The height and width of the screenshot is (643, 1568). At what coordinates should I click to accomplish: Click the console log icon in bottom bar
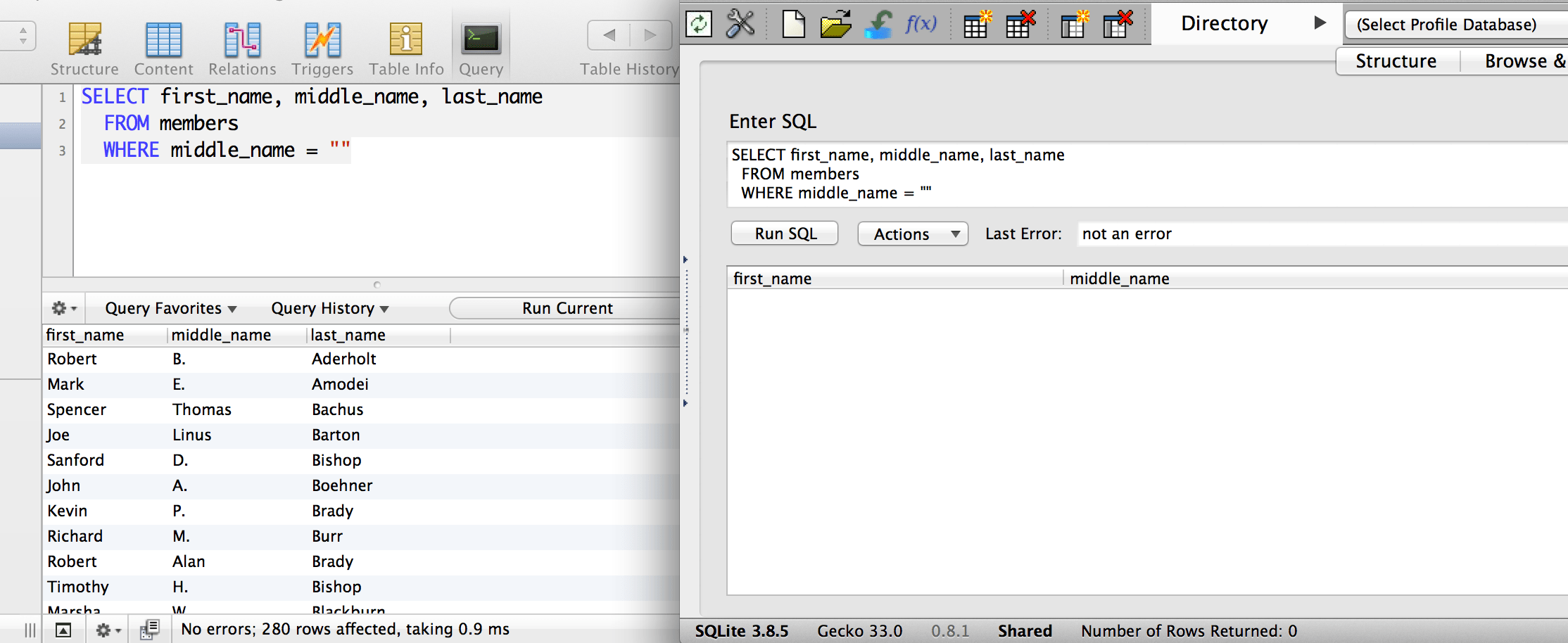[149, 629]
